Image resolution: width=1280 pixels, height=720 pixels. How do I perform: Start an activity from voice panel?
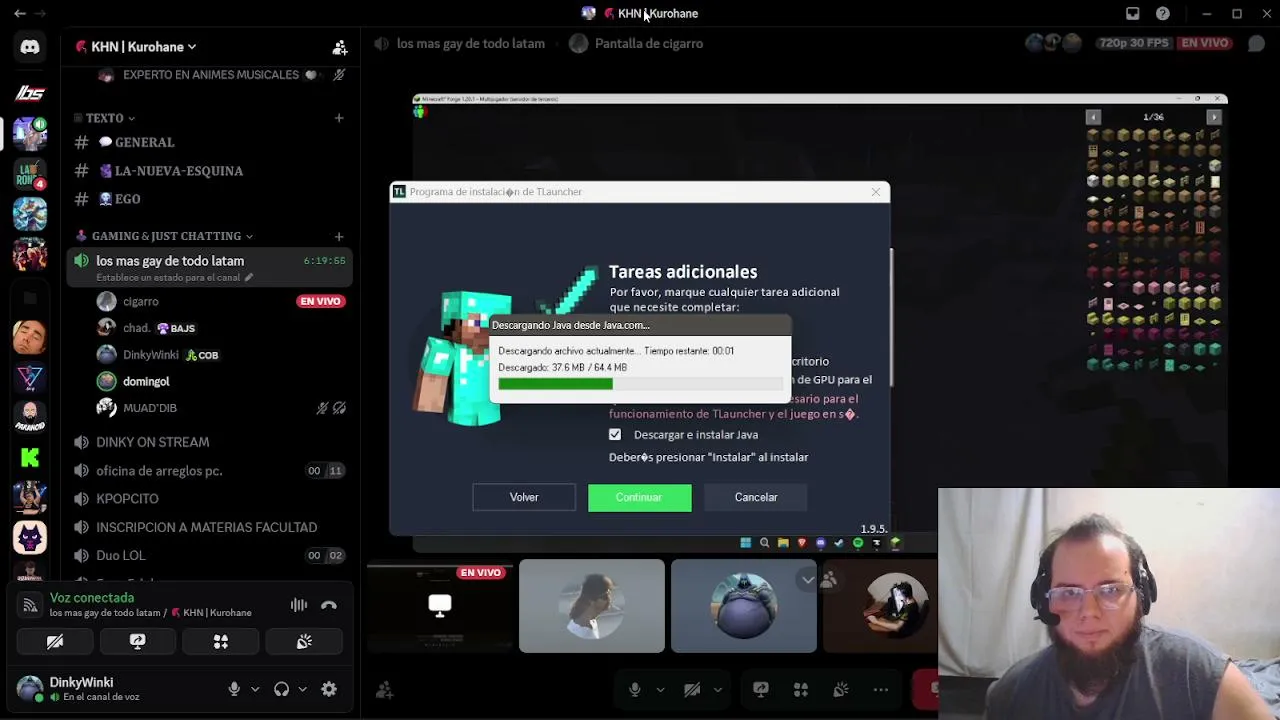click(x=221, y=642)
